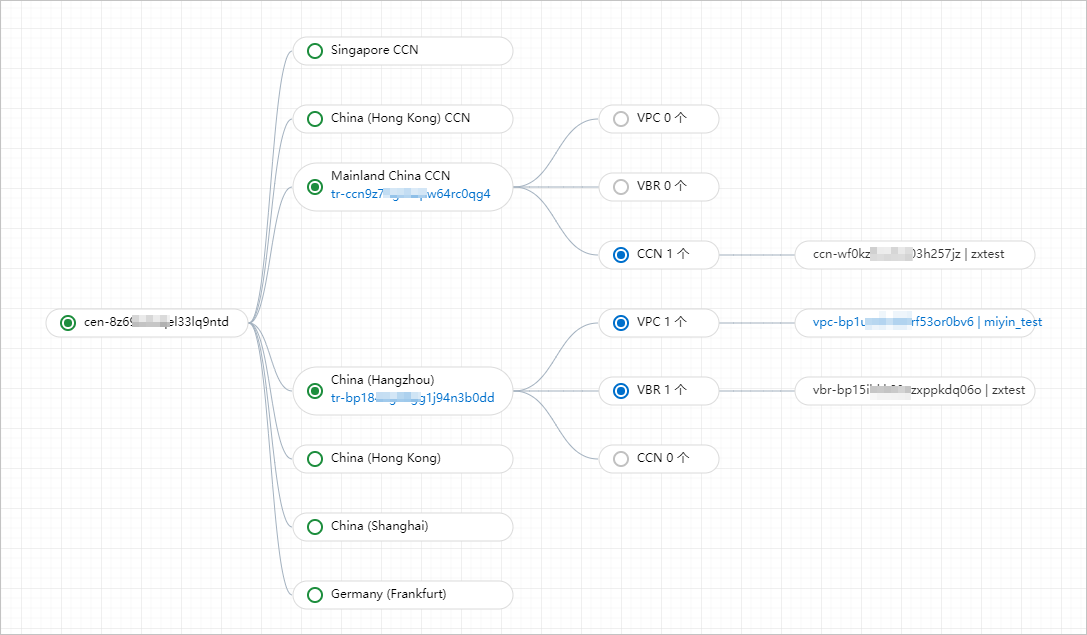
Task: Collapse the 'CCN 1' group under Mainland China
Action: 659,254
